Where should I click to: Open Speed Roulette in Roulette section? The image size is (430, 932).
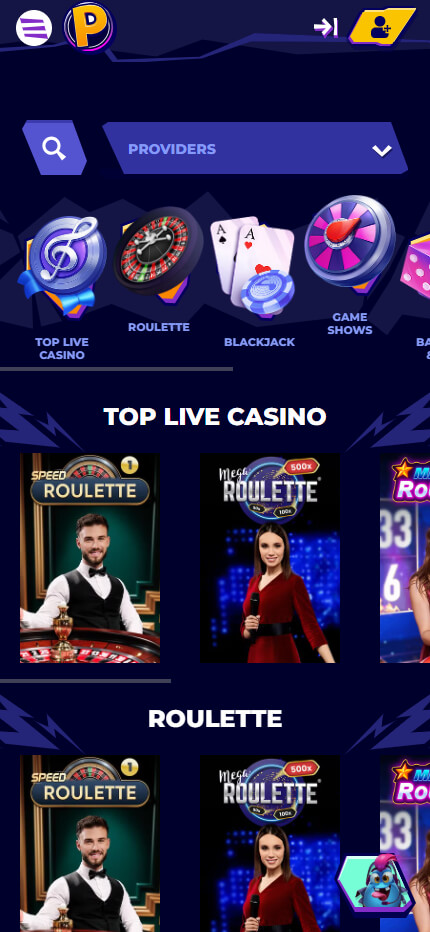click(x=90, y=843)
